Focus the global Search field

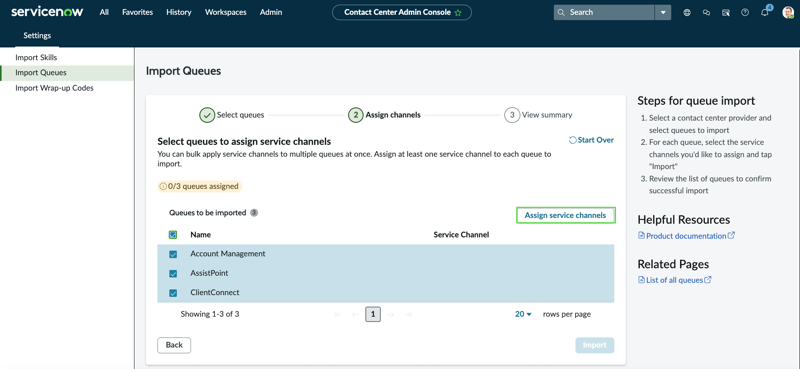(604, 13)
